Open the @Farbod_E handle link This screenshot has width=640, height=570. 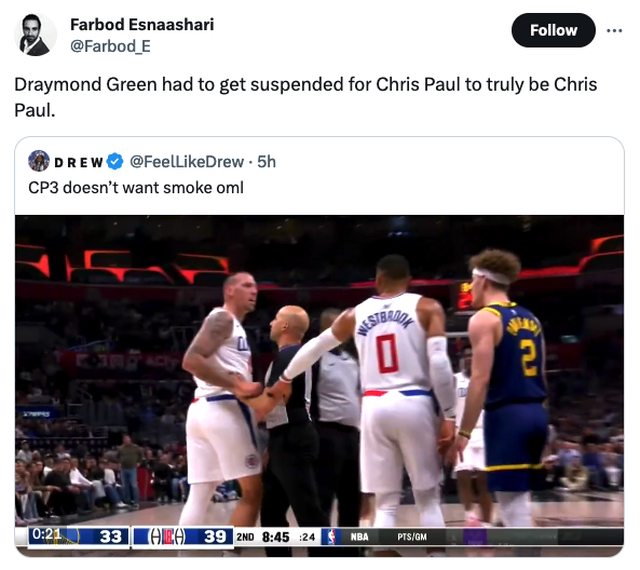coord(110,46)
